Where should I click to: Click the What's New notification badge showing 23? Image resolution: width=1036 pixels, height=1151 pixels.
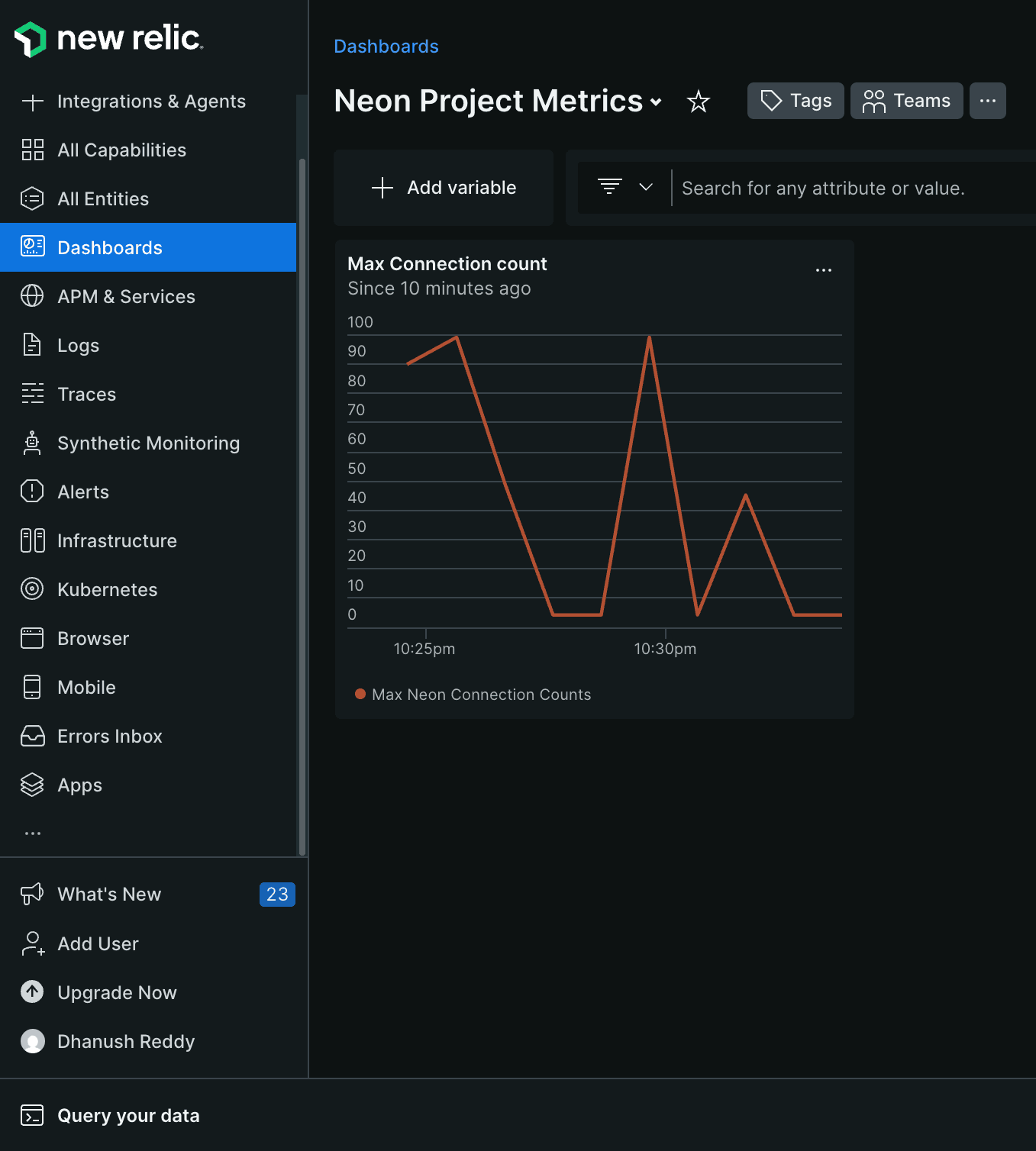(x=276, y=894)
